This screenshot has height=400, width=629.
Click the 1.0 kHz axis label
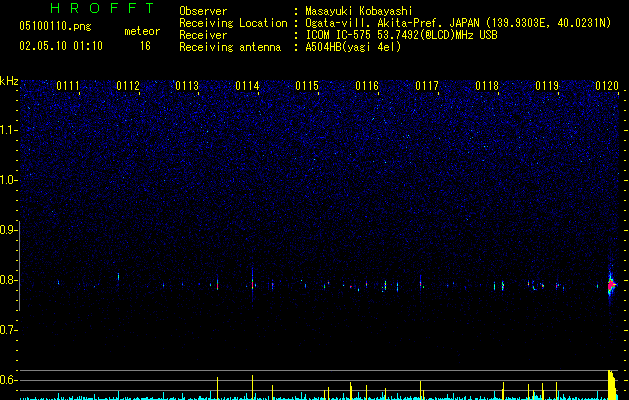point(9,180)
